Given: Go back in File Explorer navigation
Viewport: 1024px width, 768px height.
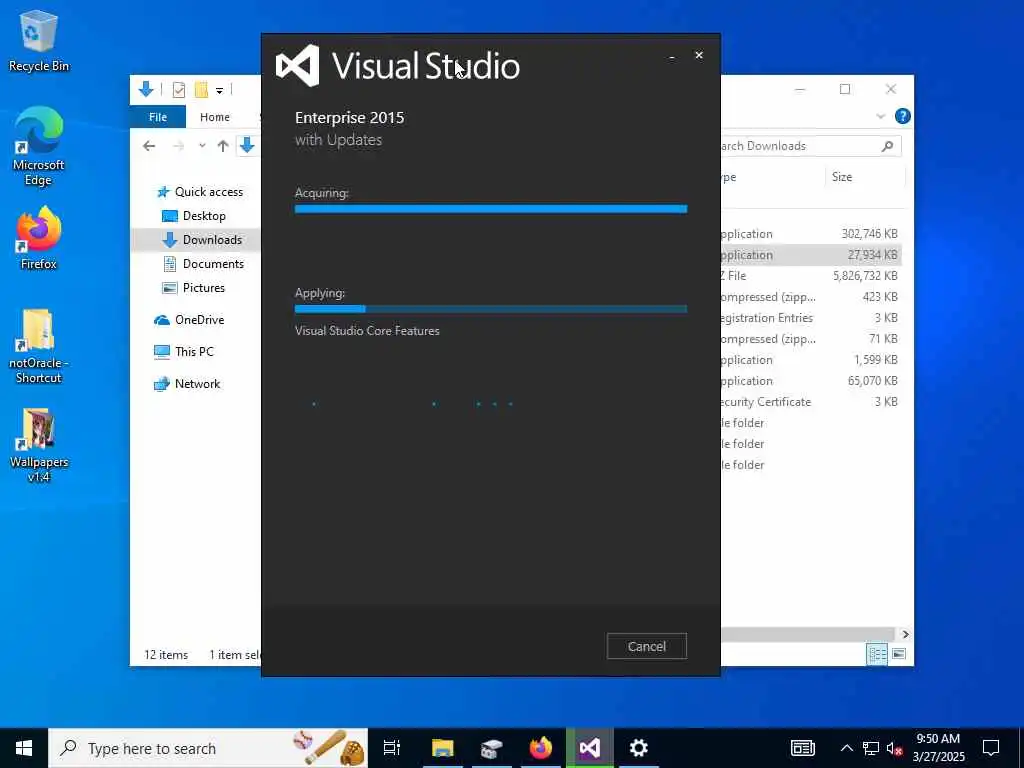Looking at the screenshot, I should [149, 146].
